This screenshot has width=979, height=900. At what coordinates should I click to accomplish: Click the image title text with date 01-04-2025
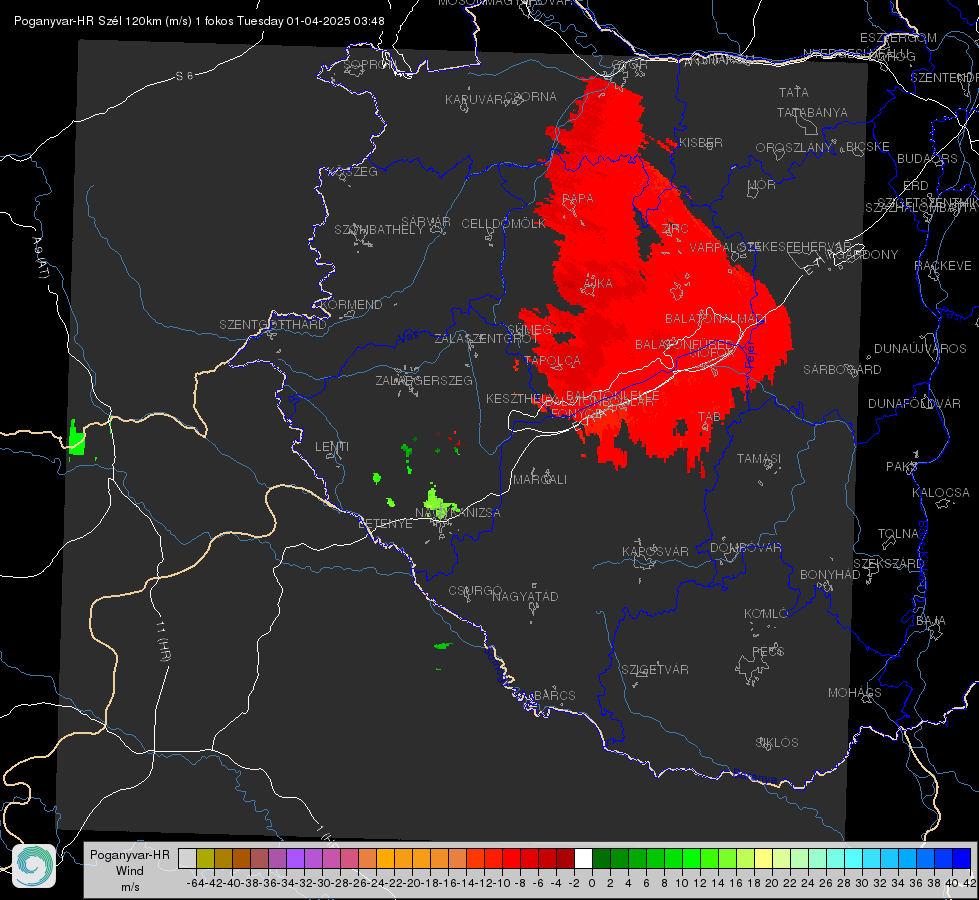pyautogui.click(x=199, y=21)
